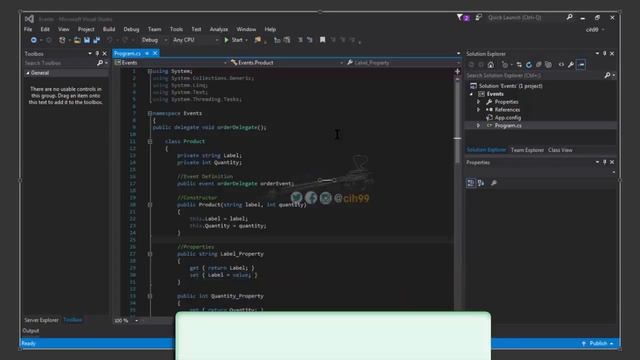This screenshot has height=360, width=640.
Task: Toggle auto-hide pin on Properties panel
Action: click(604, 162)
